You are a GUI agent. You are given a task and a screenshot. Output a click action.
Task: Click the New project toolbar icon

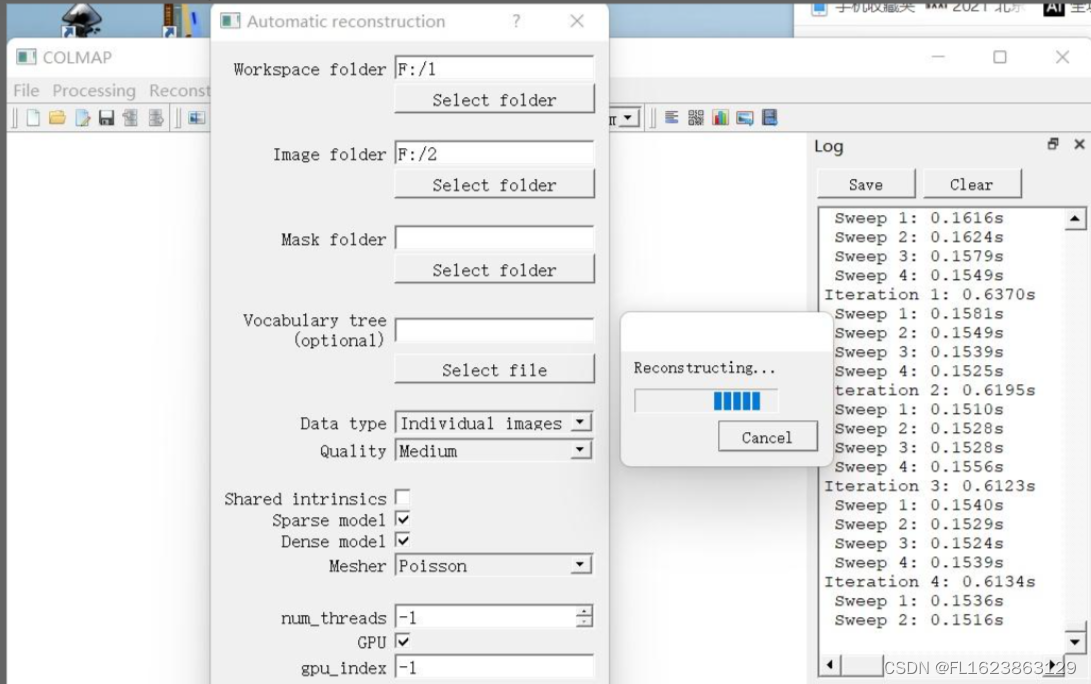33,118
